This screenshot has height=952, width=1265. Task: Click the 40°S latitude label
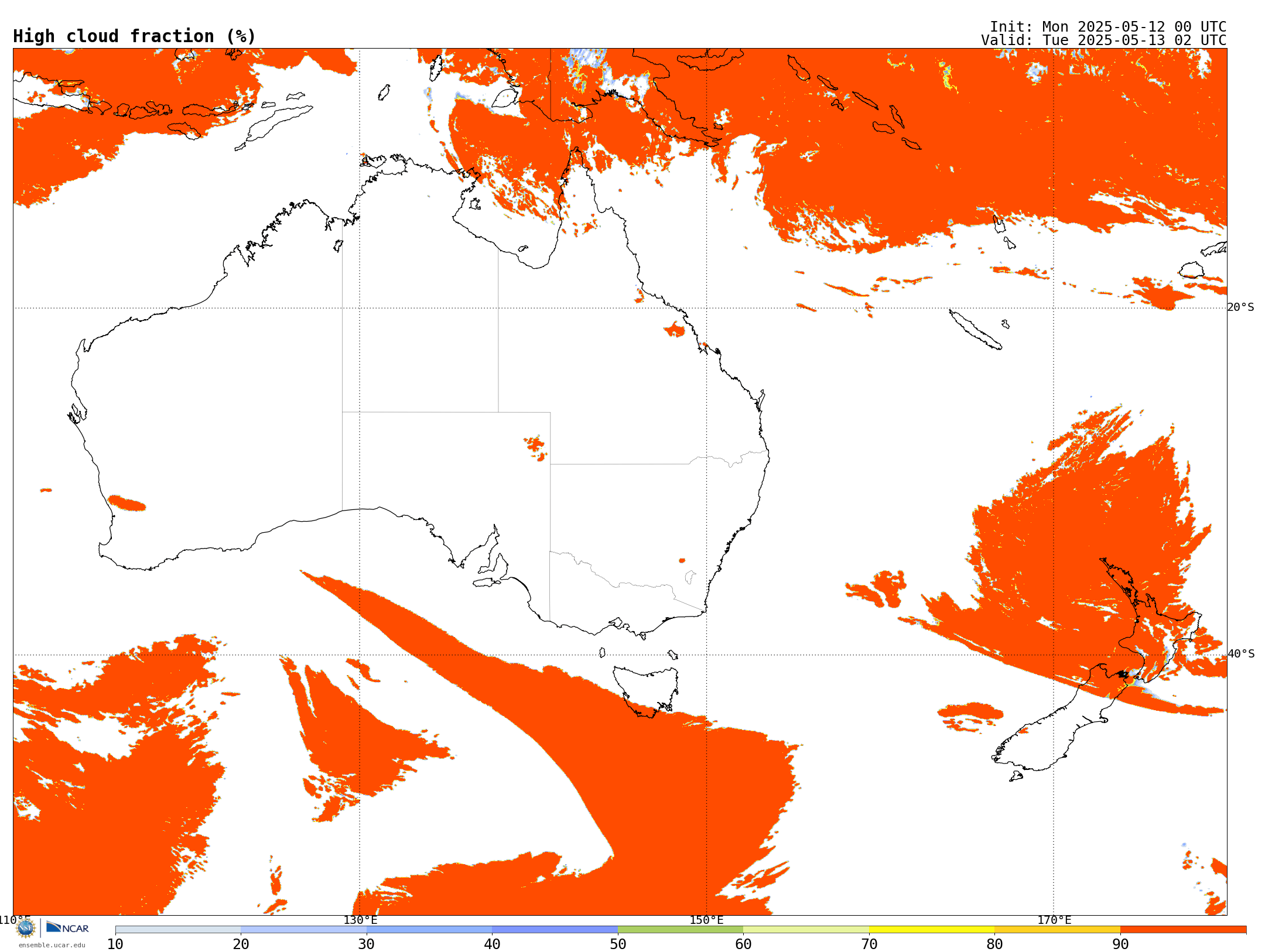coord(1241,654)
